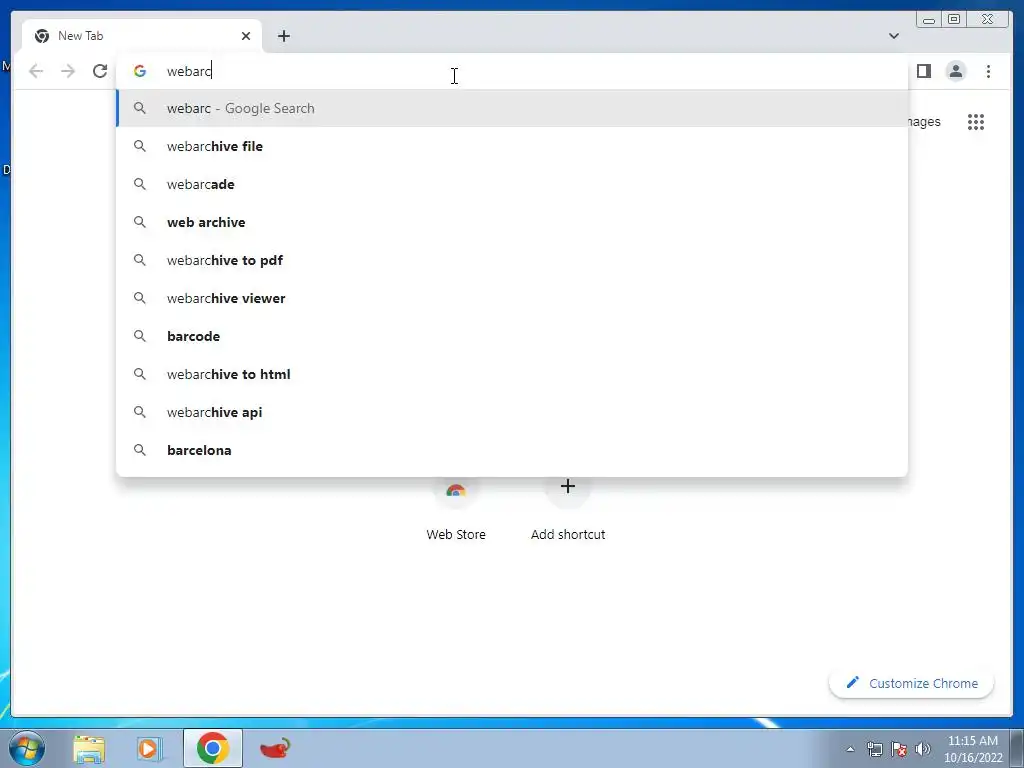Click the Google logo icon in the omnibox
The image size is (1024, 768).
click(140, 71)
